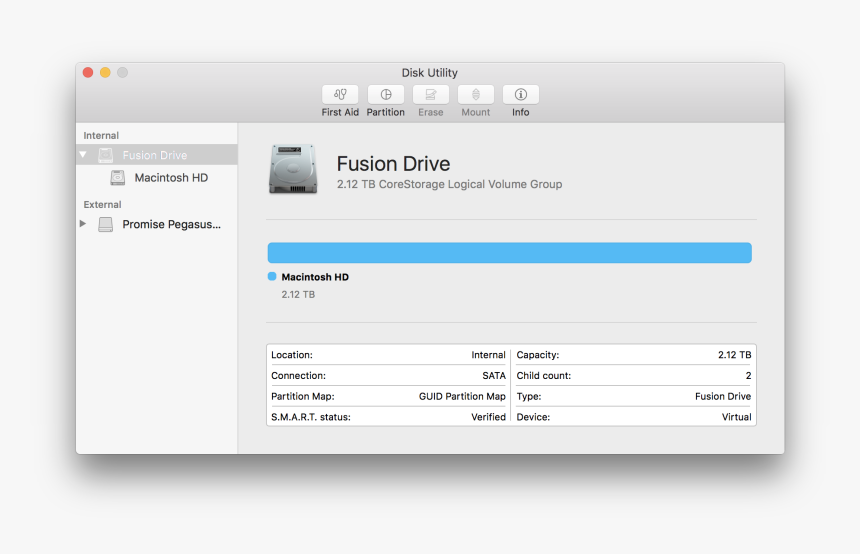The image size is (860, 554).
Task: Click the Capacity value 2.12 TB
Action: [734, 355]
